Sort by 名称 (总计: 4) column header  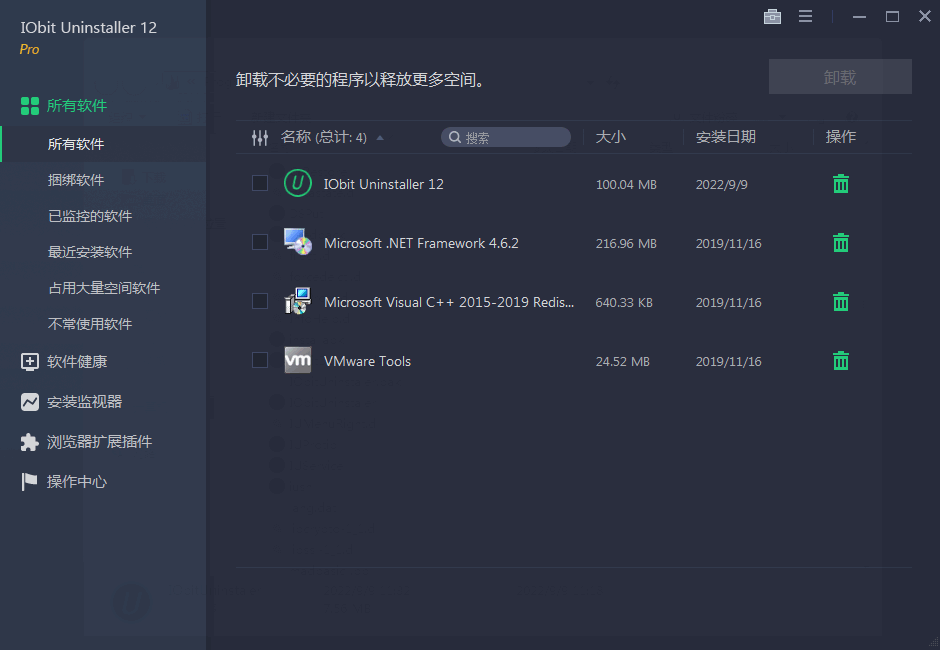point(324,137)
